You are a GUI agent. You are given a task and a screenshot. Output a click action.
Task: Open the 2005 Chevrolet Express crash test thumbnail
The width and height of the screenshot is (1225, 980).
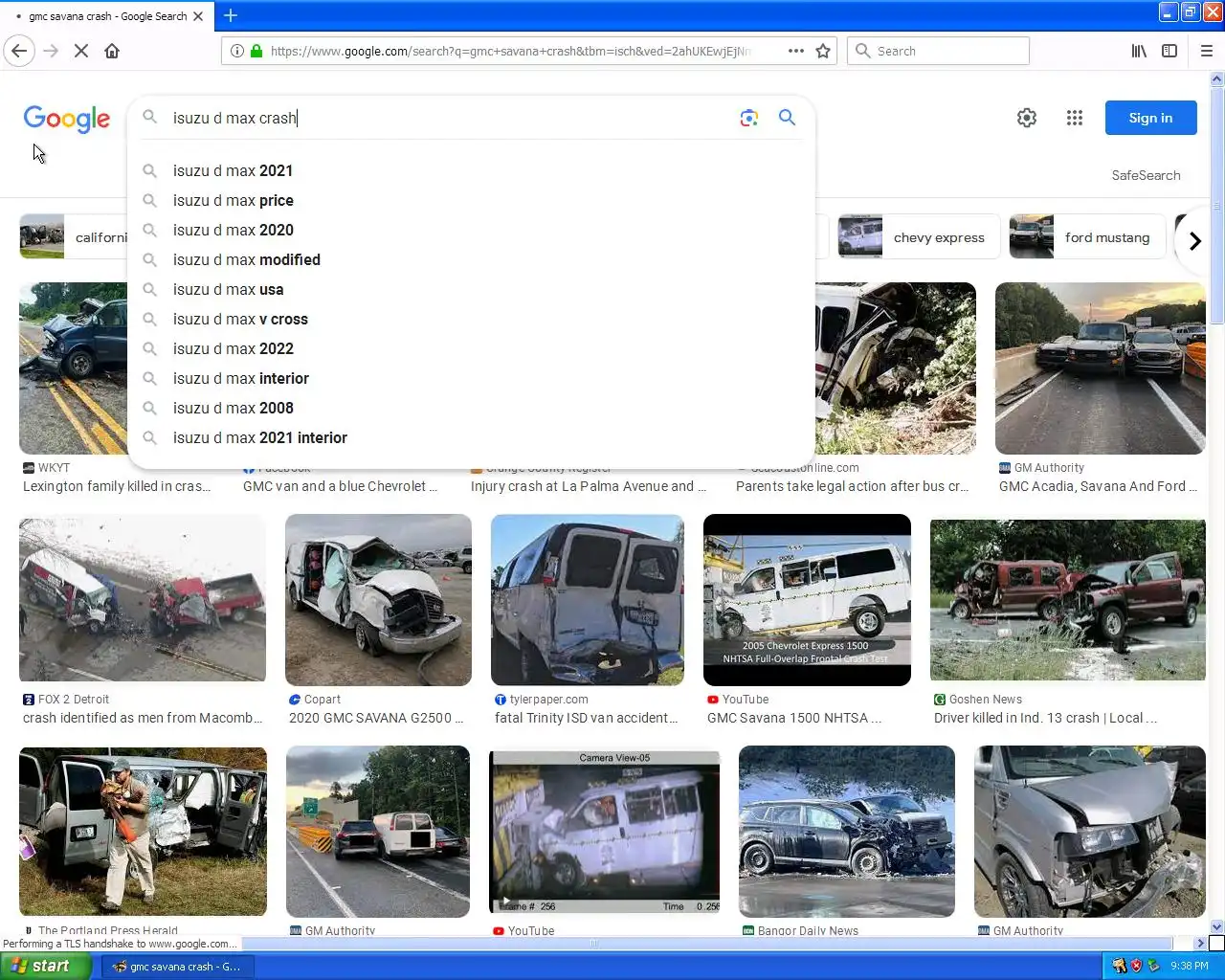coord(807,600)
